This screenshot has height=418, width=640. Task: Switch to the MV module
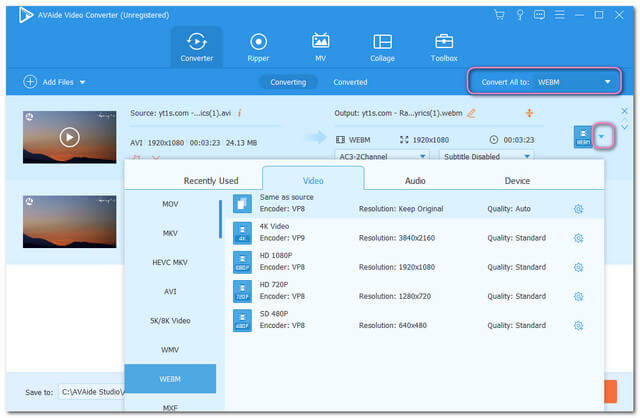(x=320, y=47)
